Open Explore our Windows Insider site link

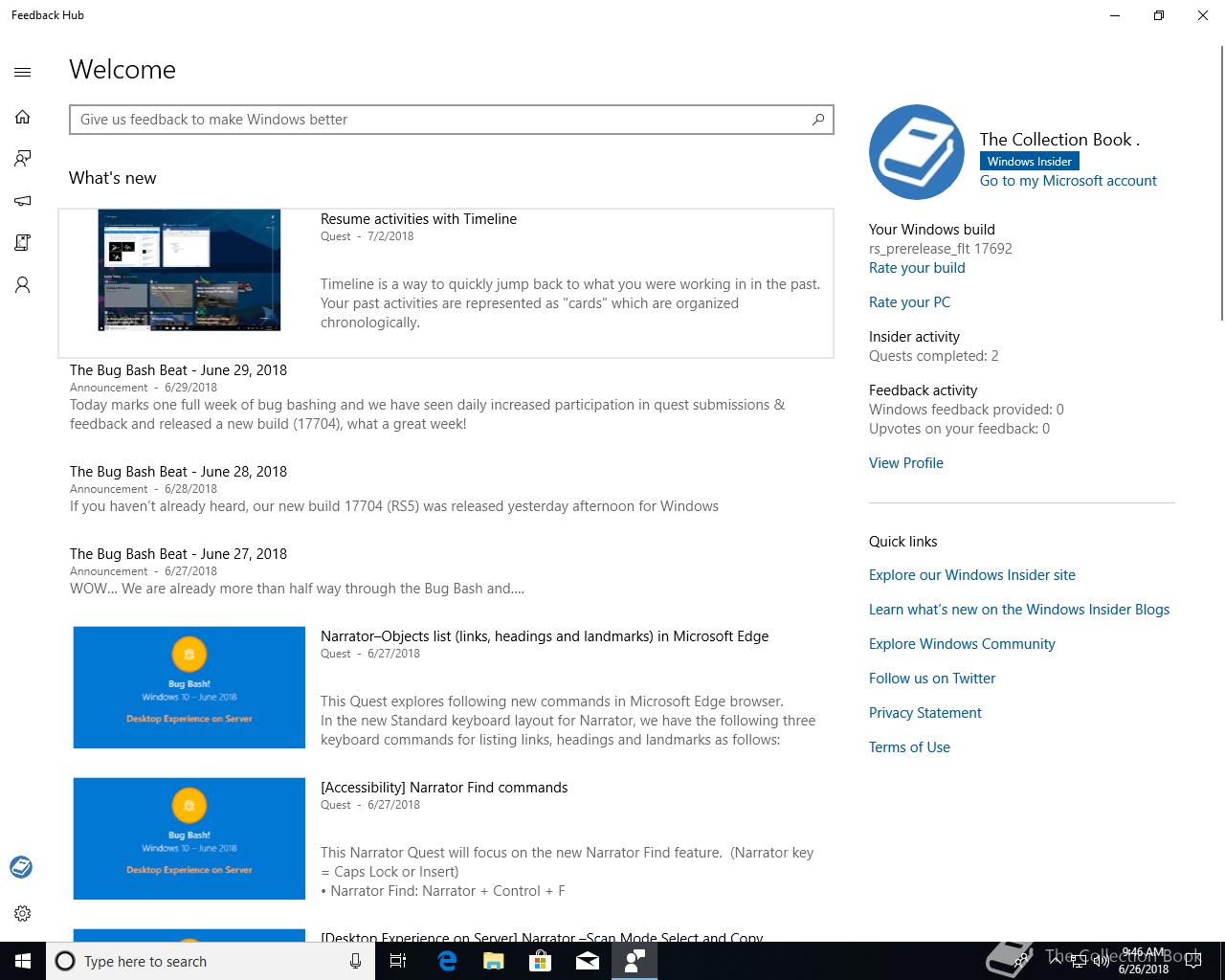point(972,575)
